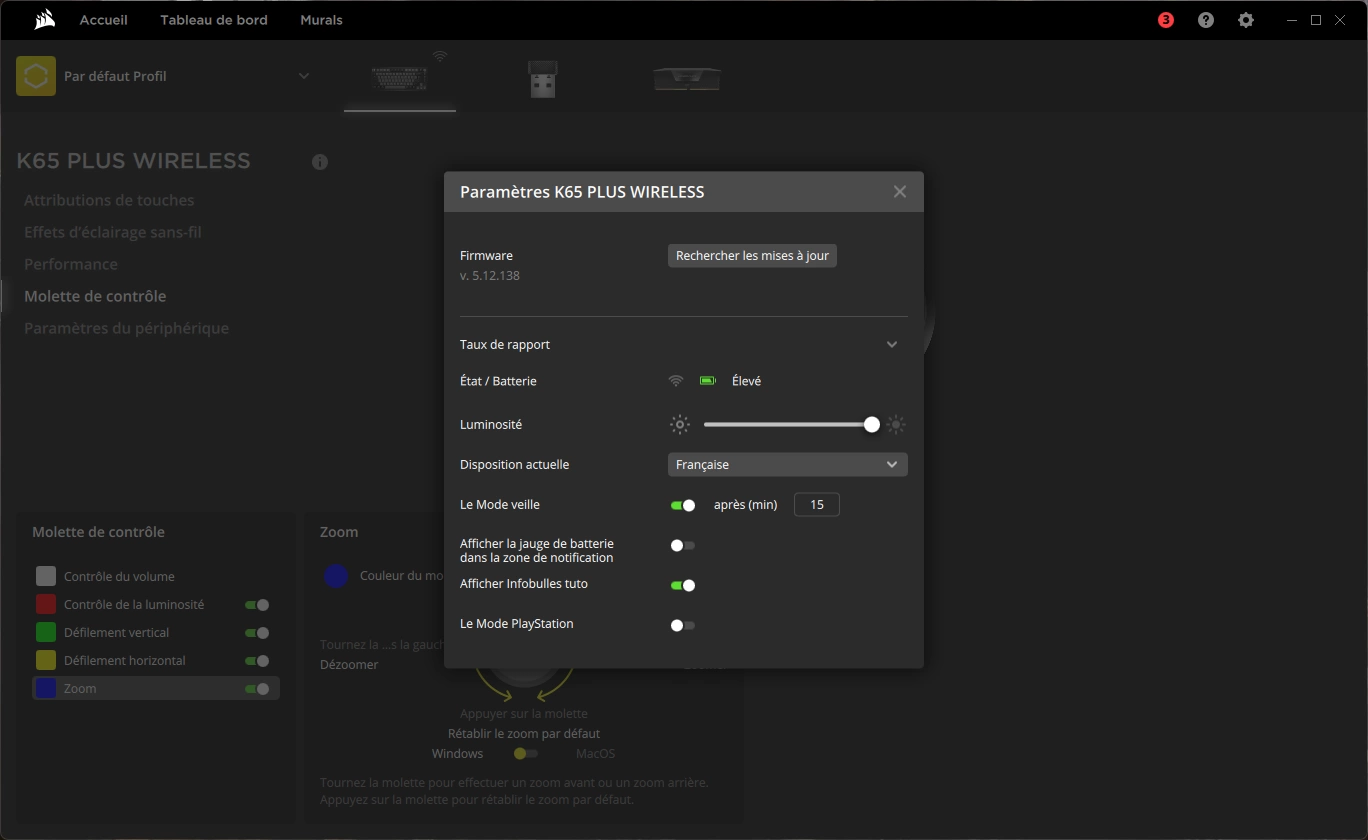1368x840 pixels.
Task: Click the green Défilement vertical swatch
Action: [46, 632]
